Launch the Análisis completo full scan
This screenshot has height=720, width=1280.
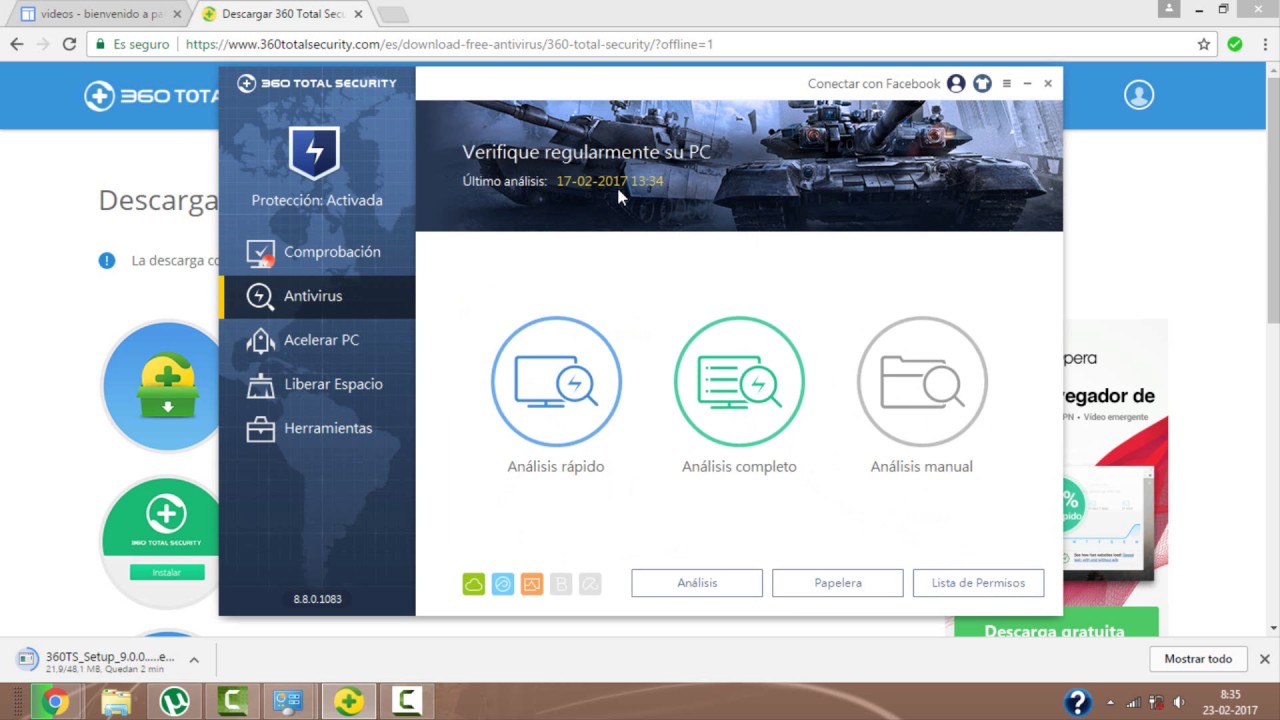coord(739,381)
